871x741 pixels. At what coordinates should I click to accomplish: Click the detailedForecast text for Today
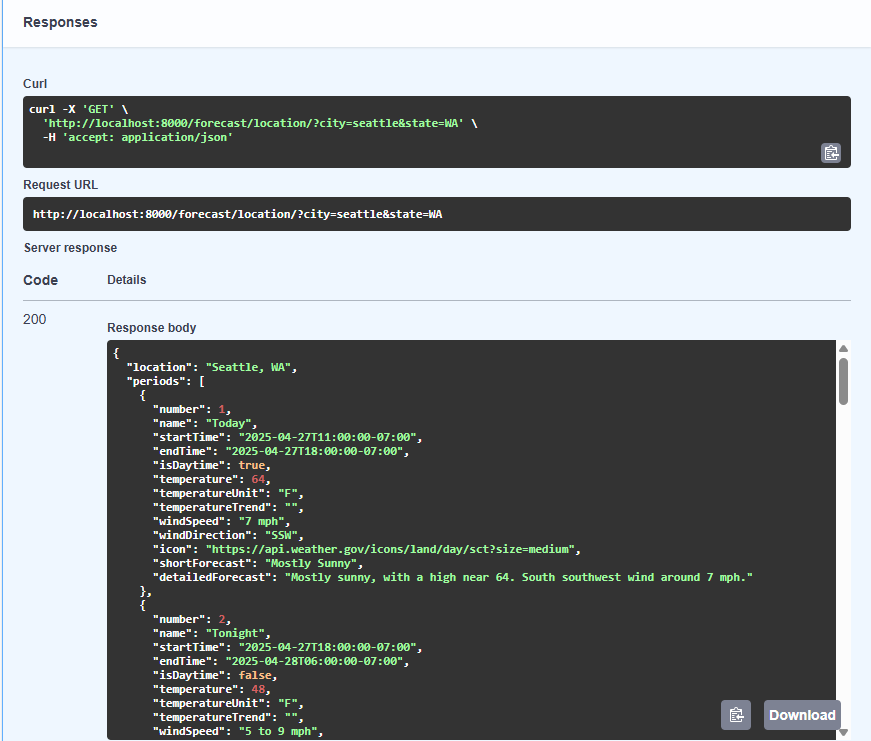click(x=519, y=577)
